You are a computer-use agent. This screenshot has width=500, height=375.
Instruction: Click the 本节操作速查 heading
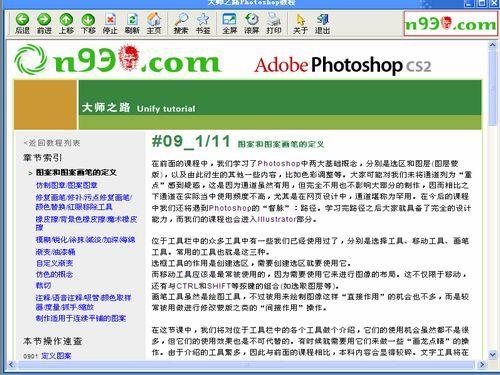53,341
